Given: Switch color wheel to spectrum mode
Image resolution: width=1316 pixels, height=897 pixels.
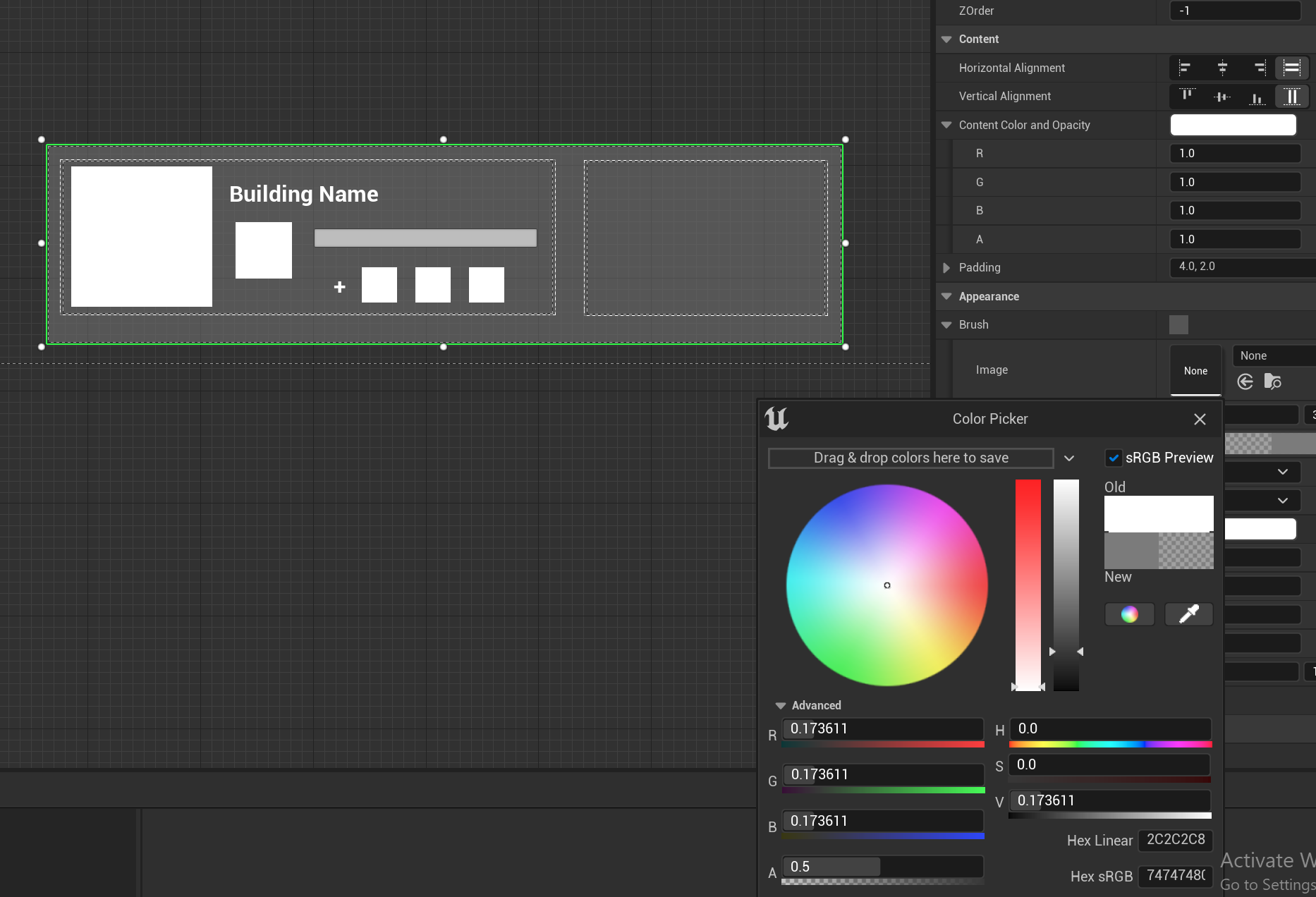Looking at the screenshot, I should (1129, 614).
